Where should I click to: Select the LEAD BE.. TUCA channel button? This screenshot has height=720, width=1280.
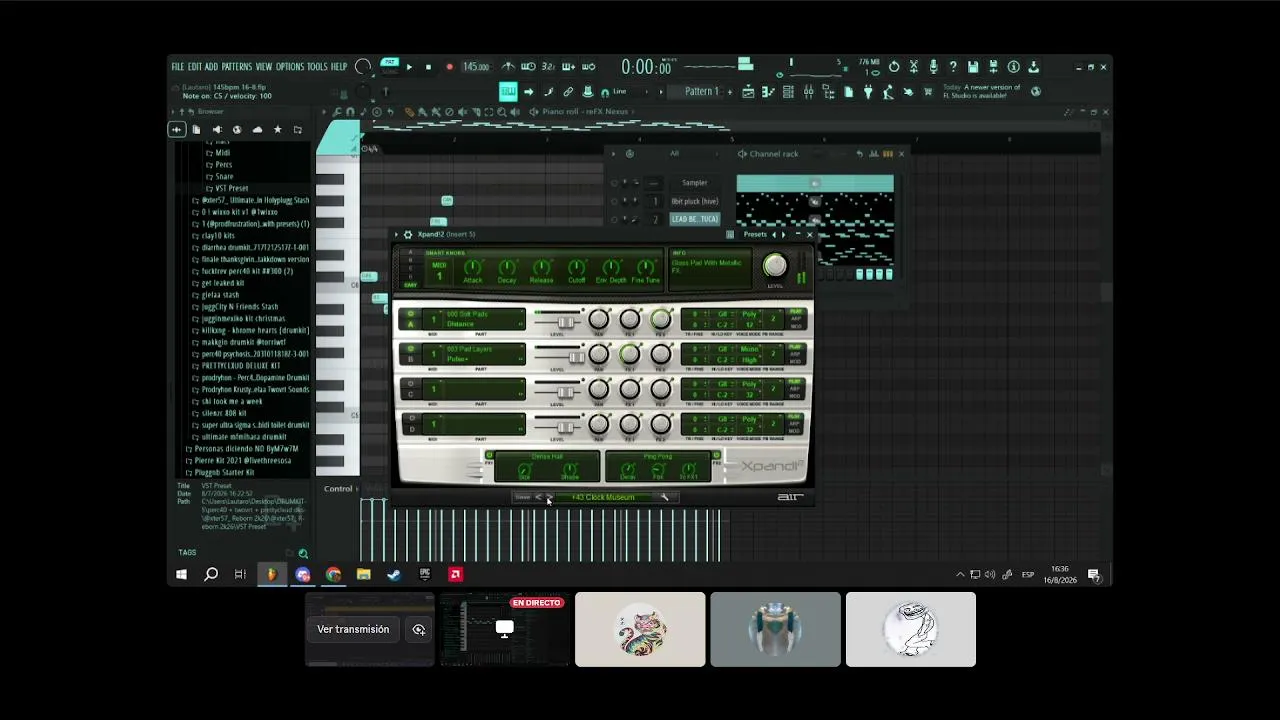694,219
